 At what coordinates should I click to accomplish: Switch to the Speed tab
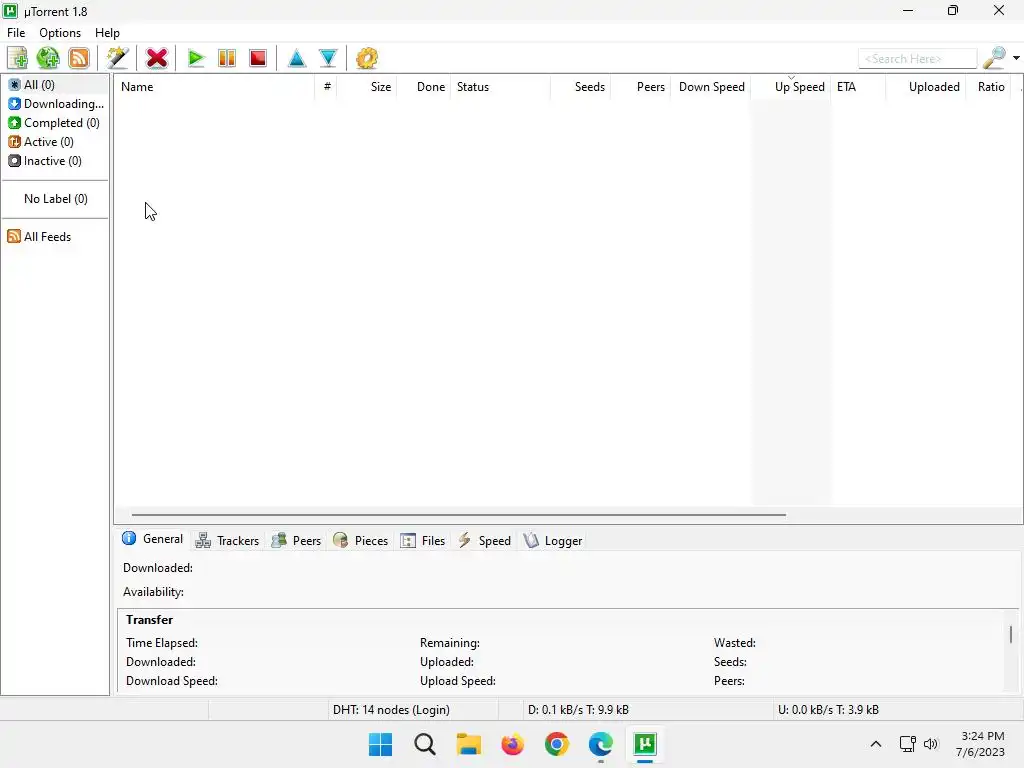pyautogui.click(x=484, y=541)
